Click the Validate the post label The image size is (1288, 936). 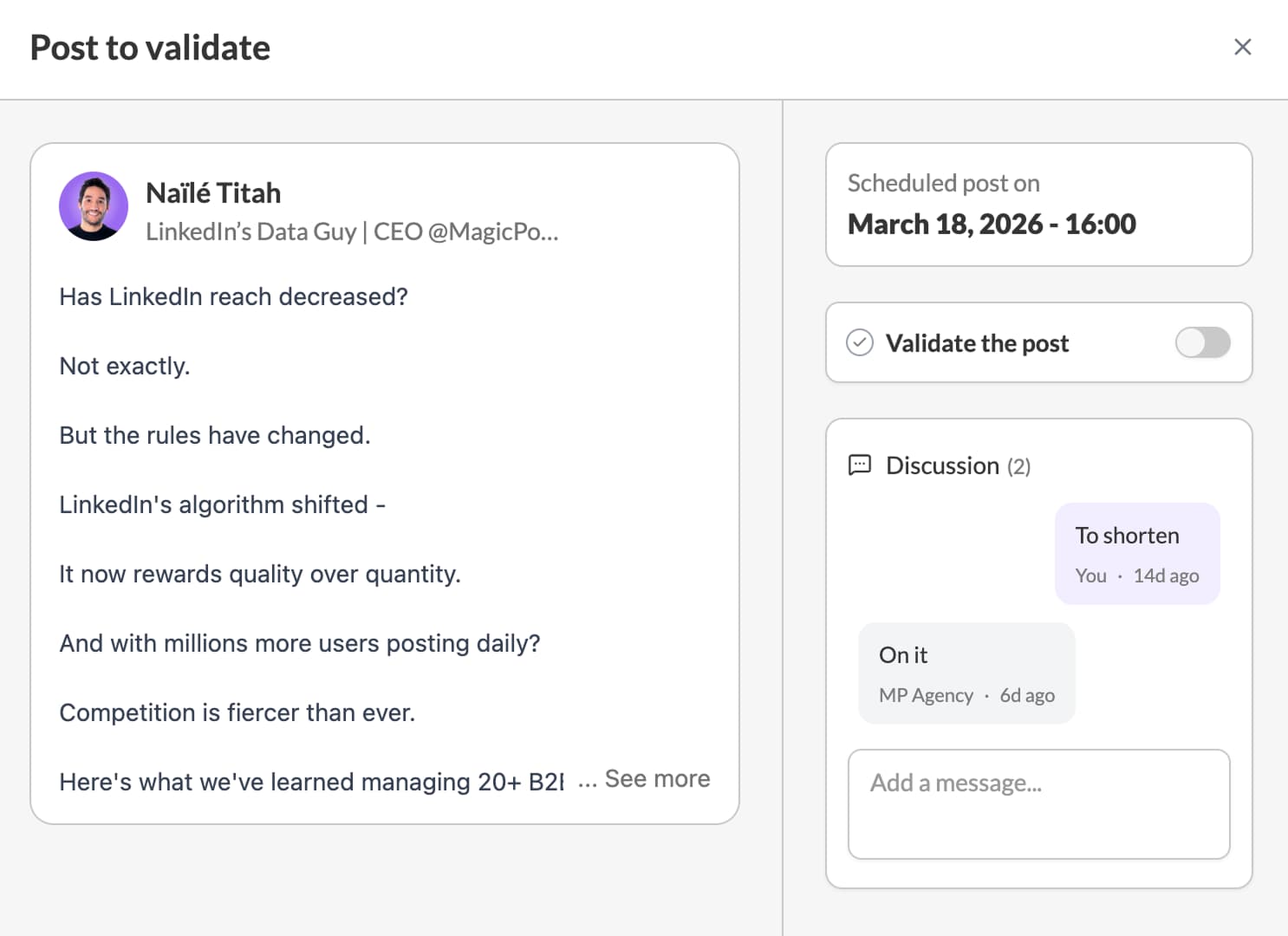977,343
